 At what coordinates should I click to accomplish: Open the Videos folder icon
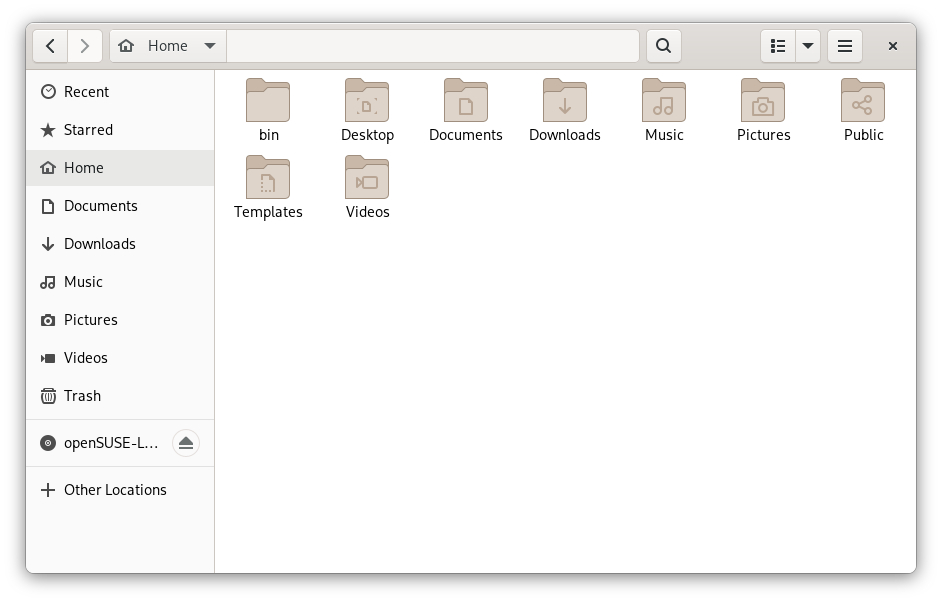click(367, 178)
